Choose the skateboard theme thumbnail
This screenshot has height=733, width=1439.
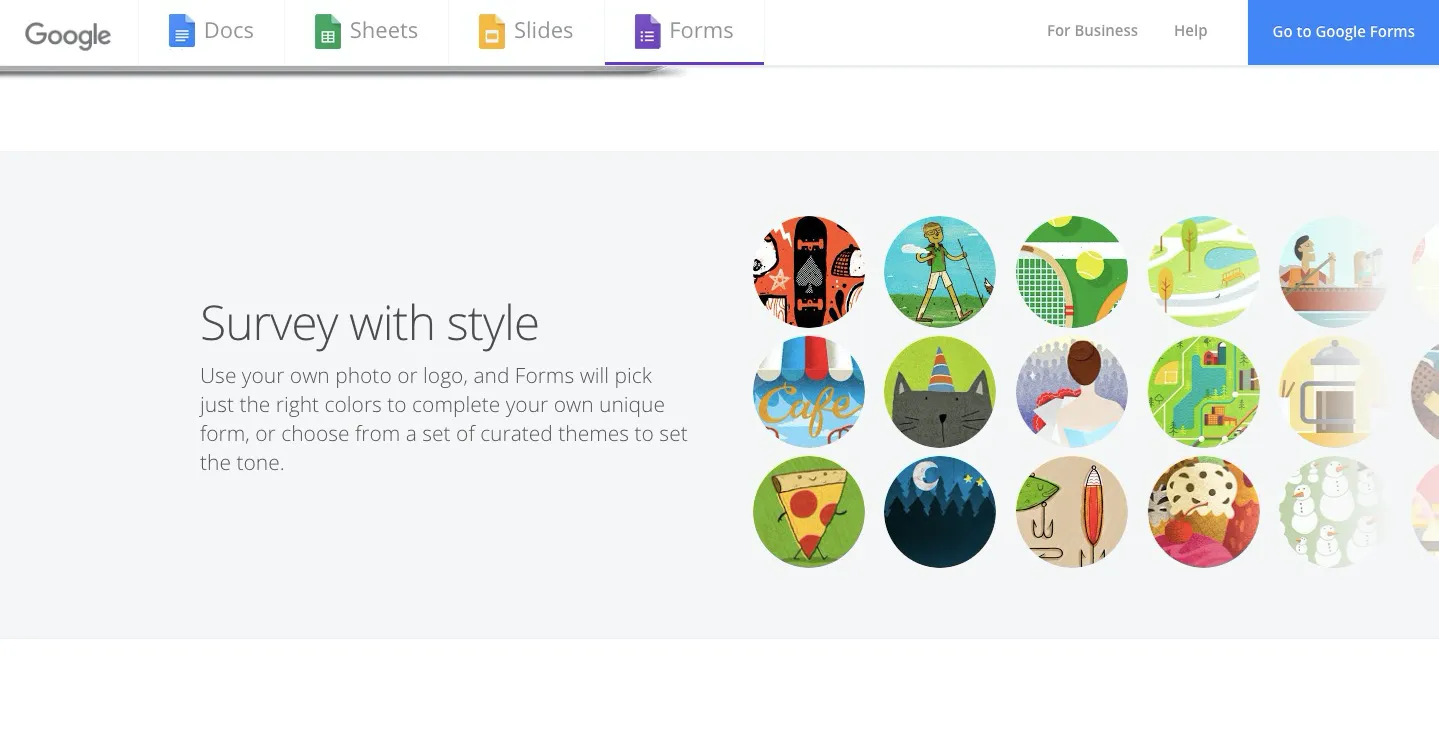pyautogui.click(x=808, y=272)
